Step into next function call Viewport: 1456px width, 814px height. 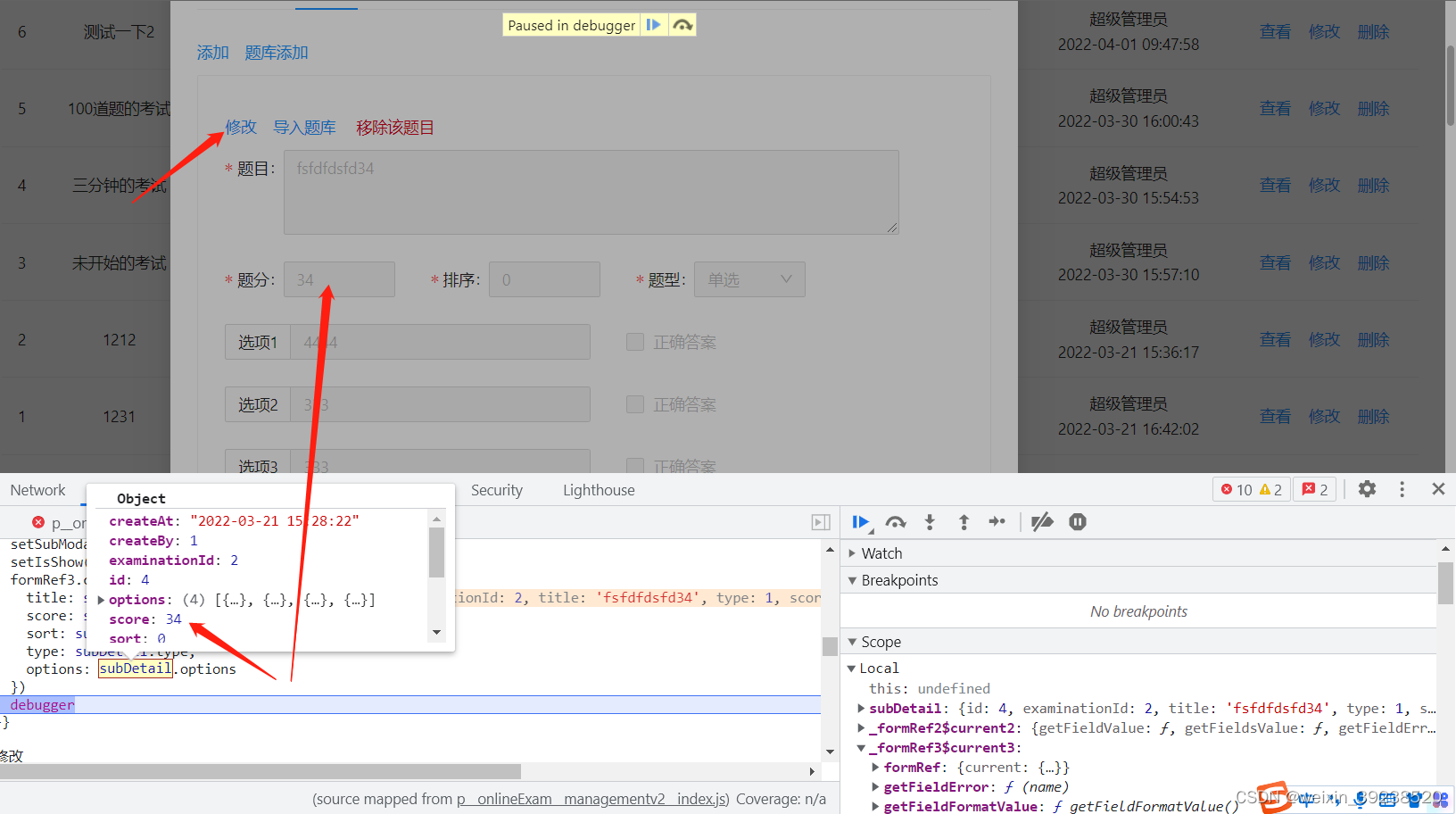(930, 522)
